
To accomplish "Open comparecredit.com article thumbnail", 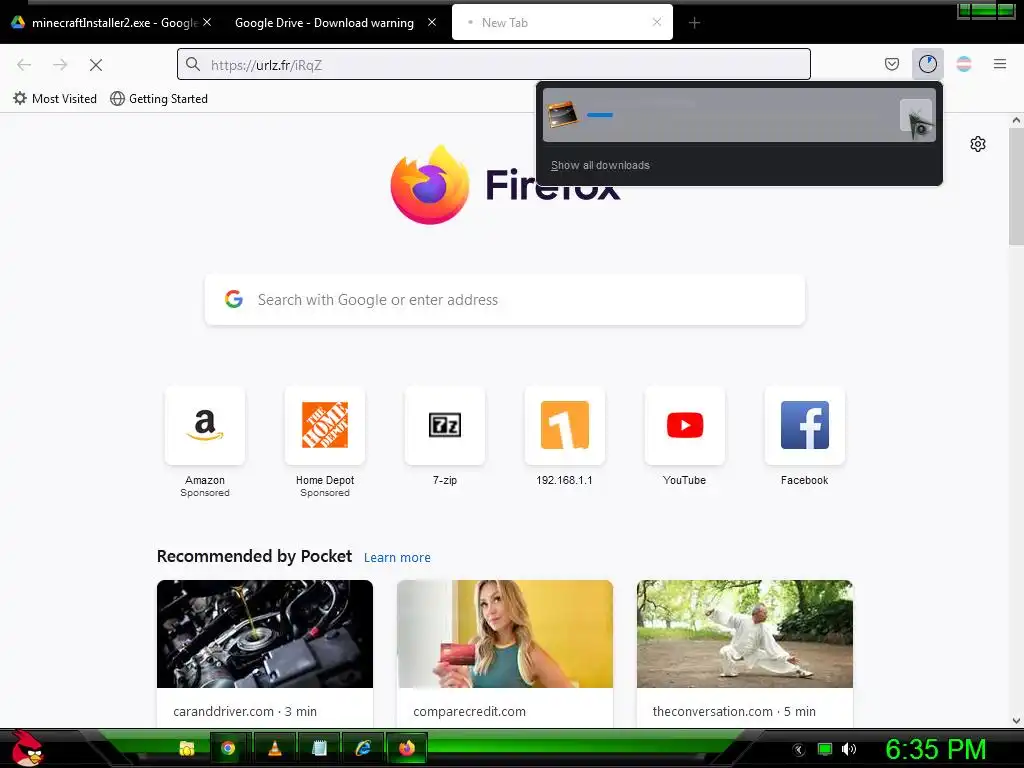I will (505, 633).
